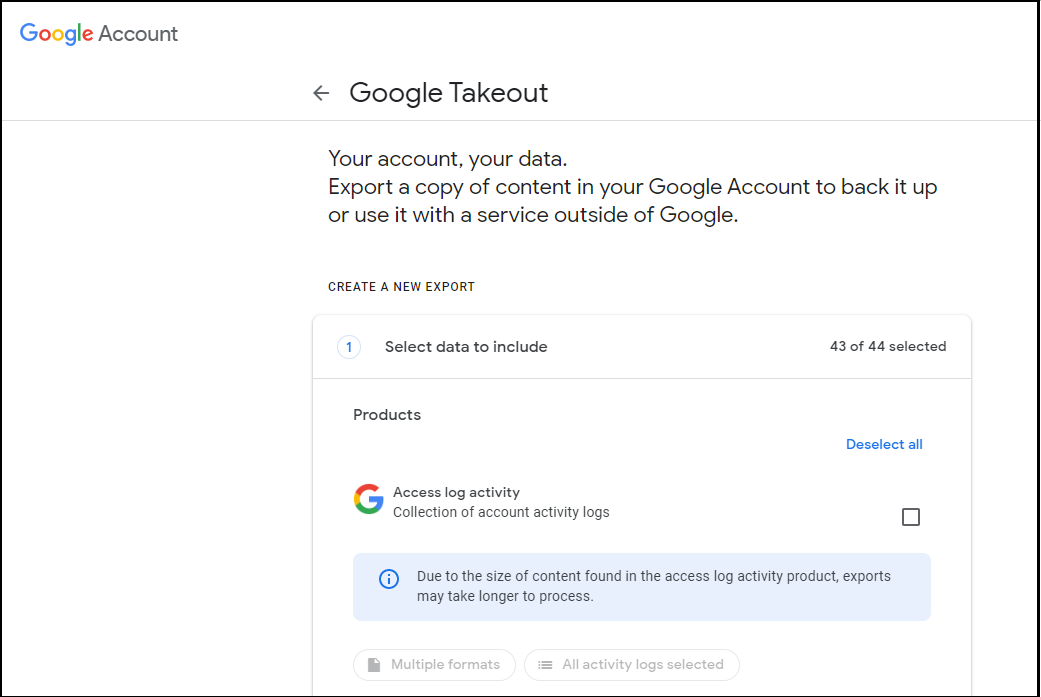Click the 43 of 44 selected text
This screenshot has width=1041, height=697.
pos(888,347)
